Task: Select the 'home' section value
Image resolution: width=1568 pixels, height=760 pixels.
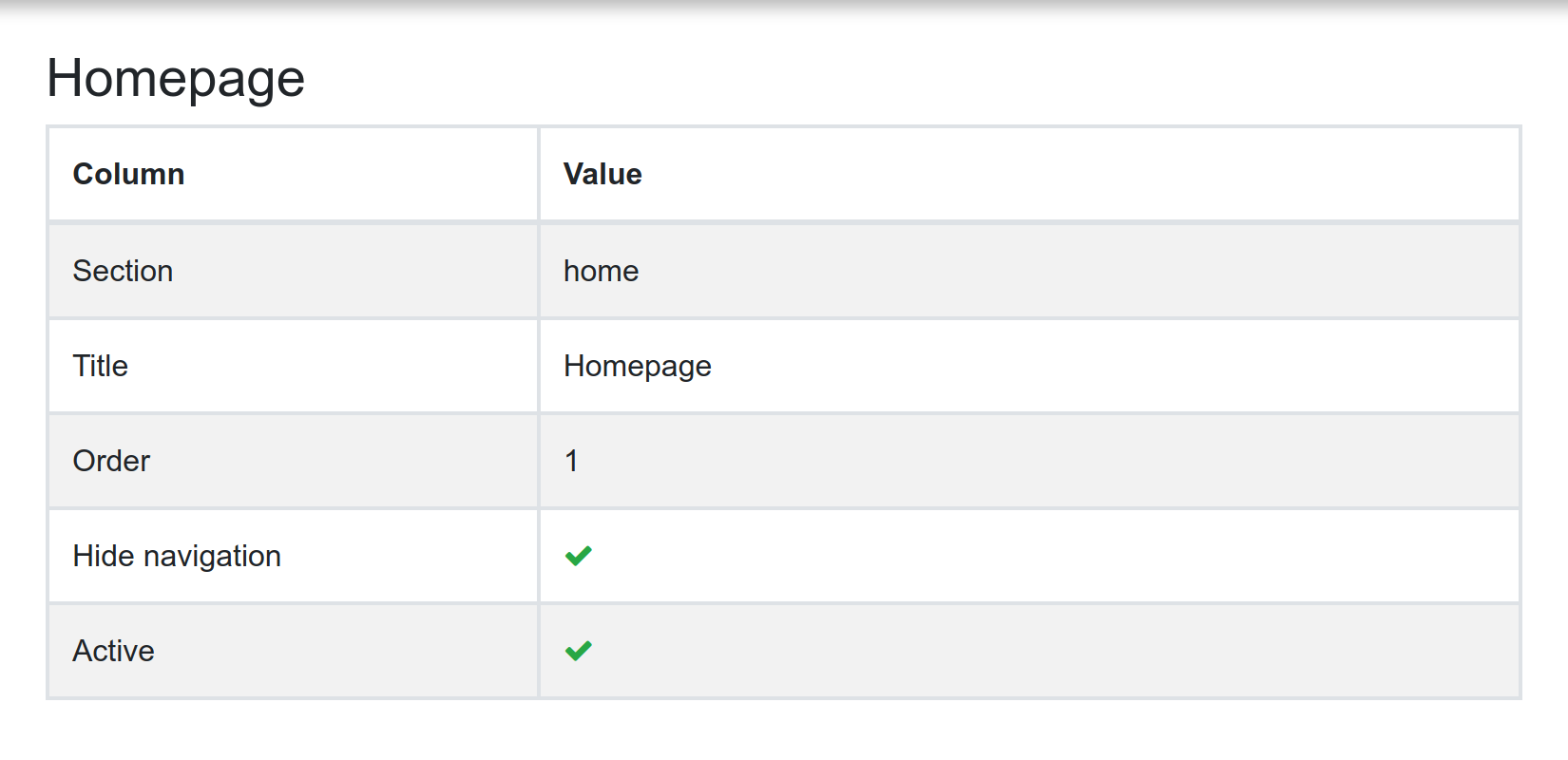Action: pyautogui.click(x=601, y=271)
